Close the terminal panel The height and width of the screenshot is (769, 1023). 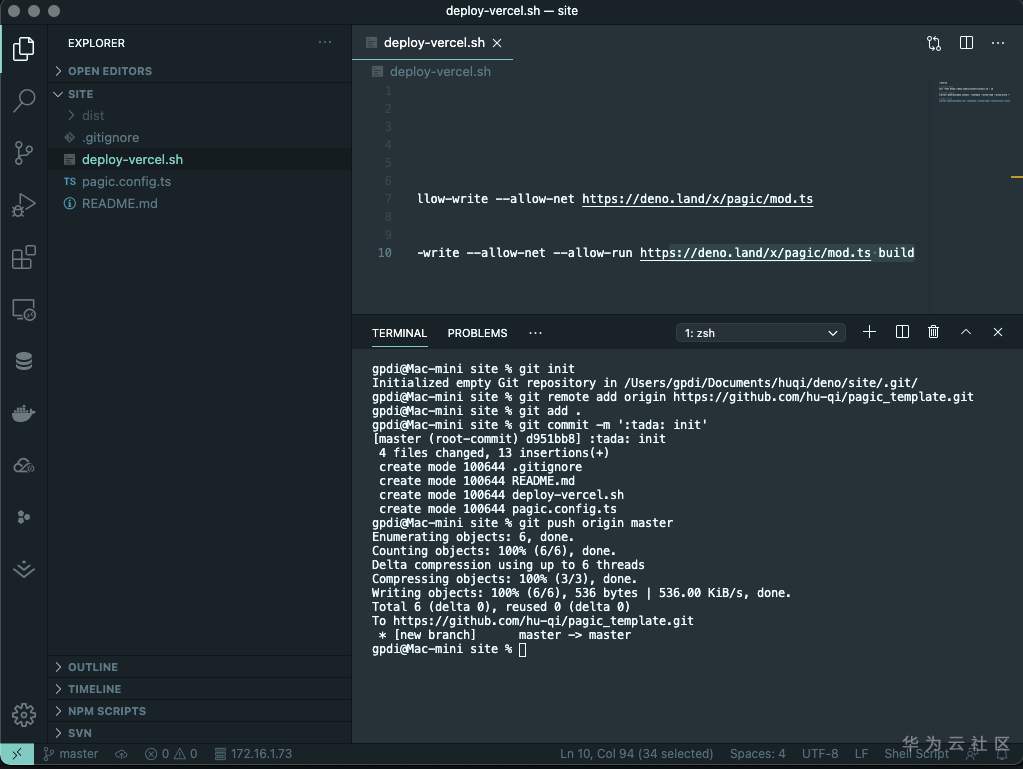(x=998, y=332)
